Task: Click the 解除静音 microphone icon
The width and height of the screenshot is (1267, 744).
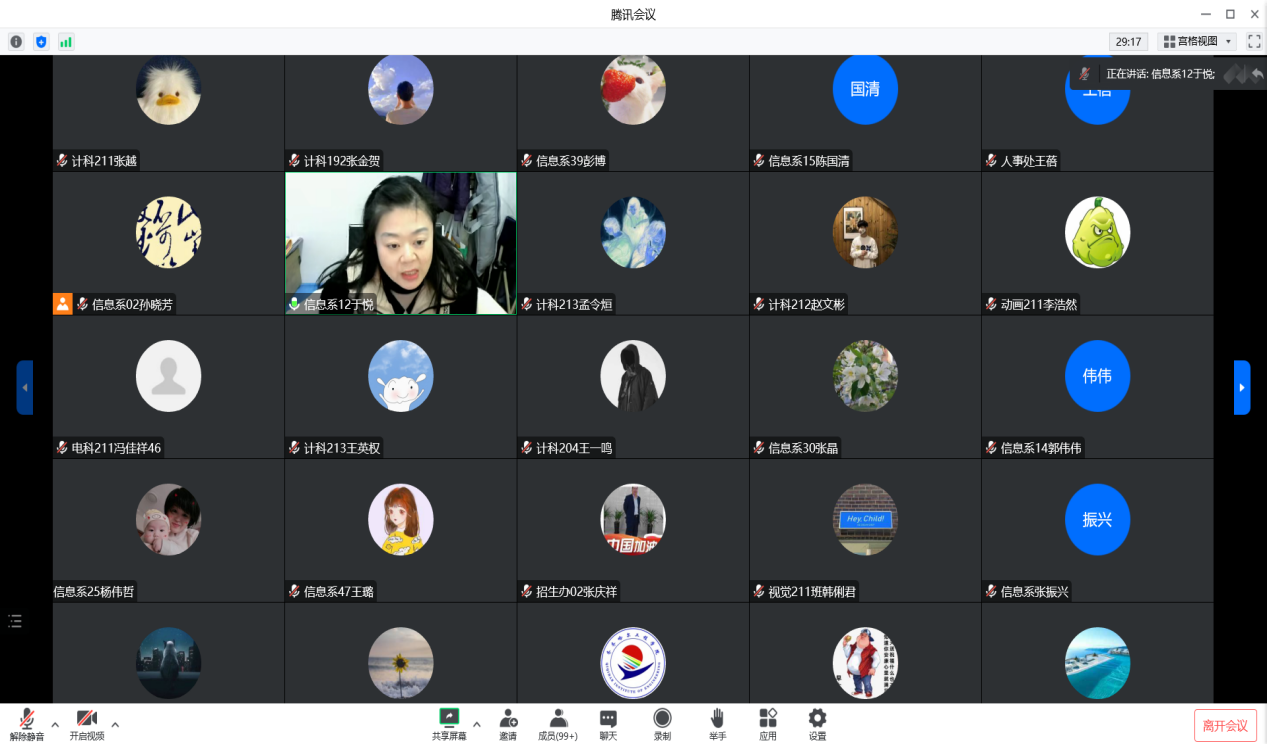Action: [27, 719]
